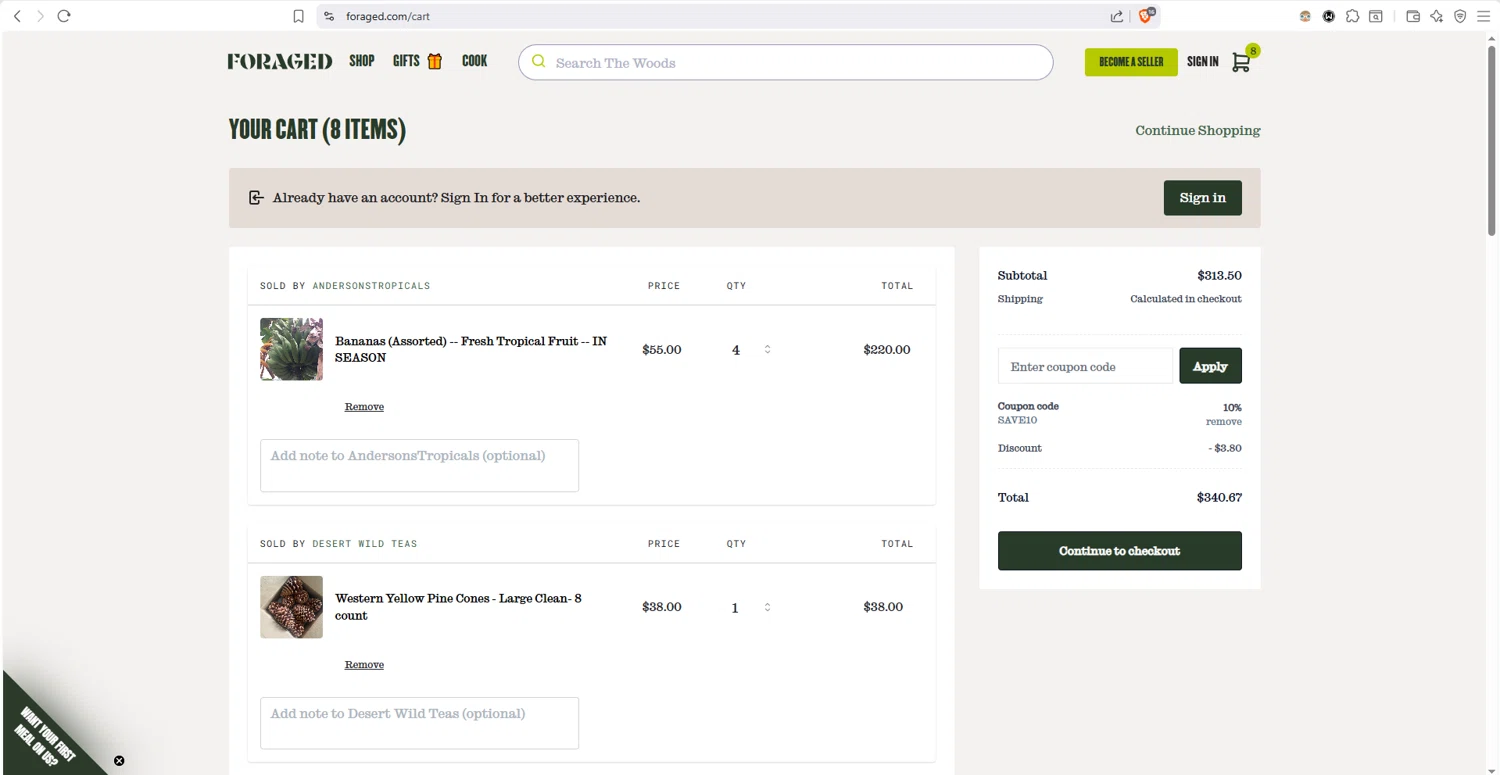Click the sidebar search panel icon
The width and height of the screenshot is (1500, 775).
(x=1376, y=16)
